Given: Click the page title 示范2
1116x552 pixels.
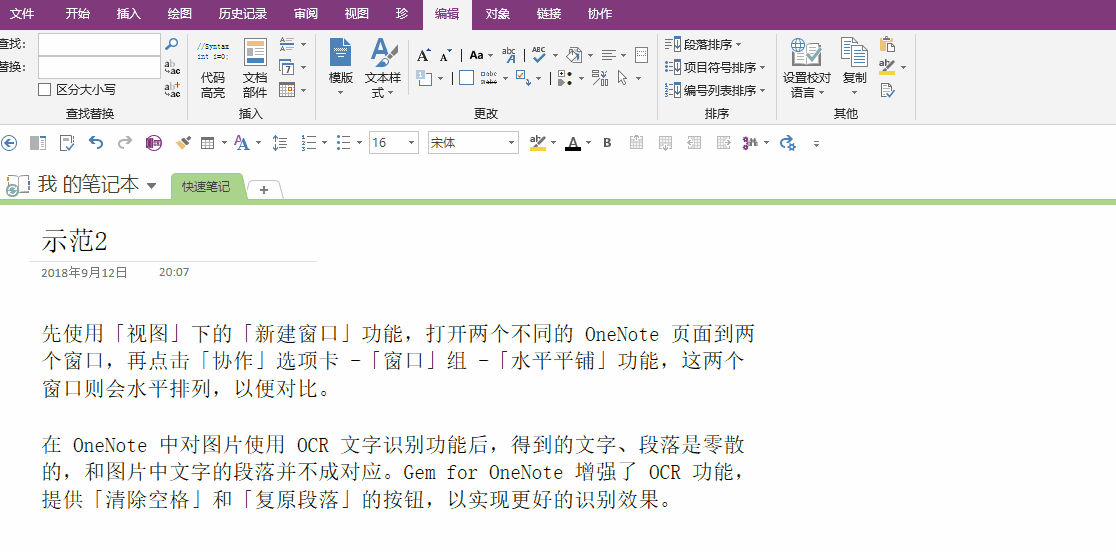Looking at the screenshot, I should tap(74, 241).
